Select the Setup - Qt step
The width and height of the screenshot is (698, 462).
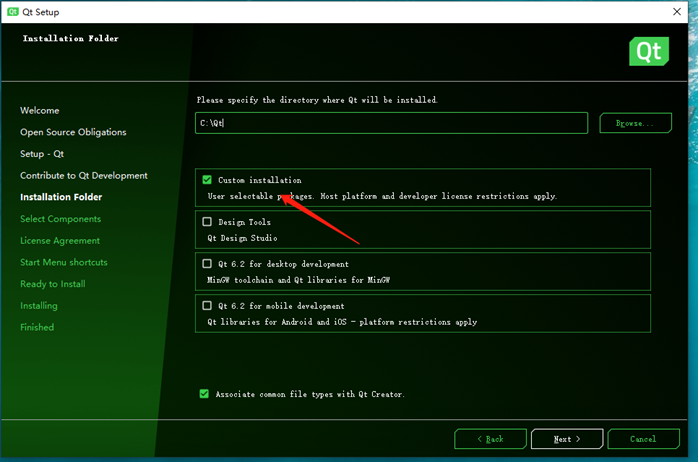[x=42, y=154]
